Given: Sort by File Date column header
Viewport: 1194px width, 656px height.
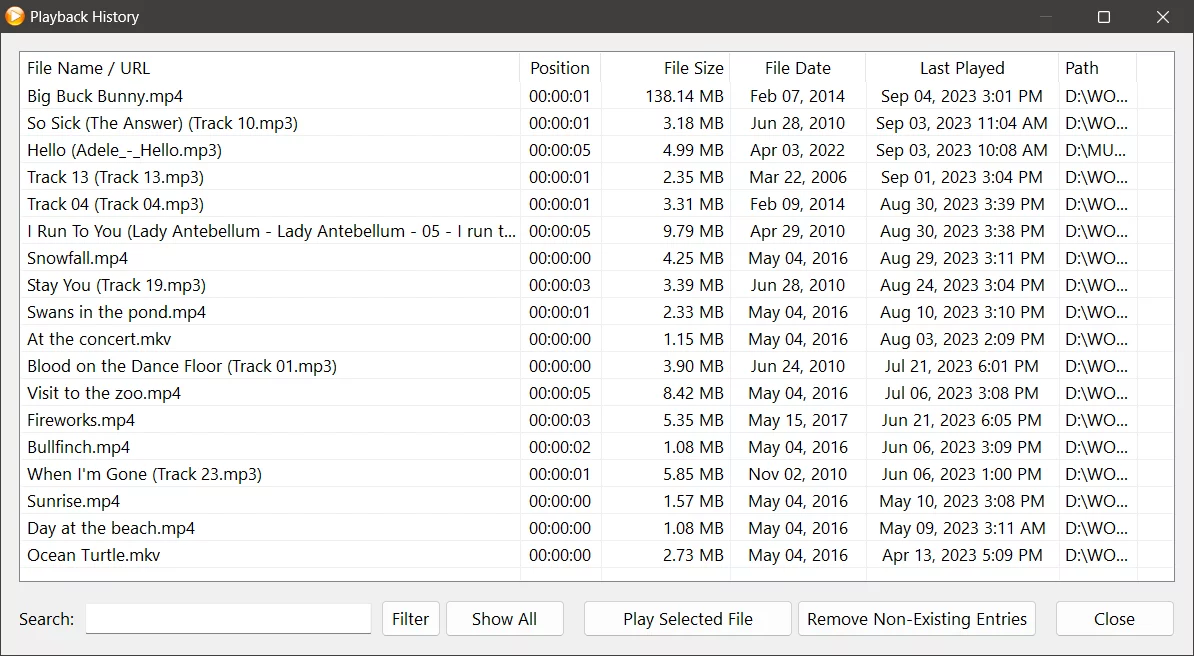Looking at the screenshot, I should (798, 68).
